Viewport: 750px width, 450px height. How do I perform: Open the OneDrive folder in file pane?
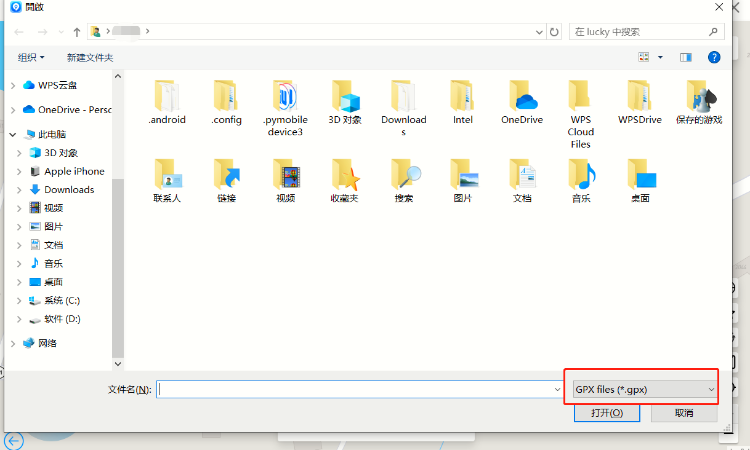tap(522, 102)
